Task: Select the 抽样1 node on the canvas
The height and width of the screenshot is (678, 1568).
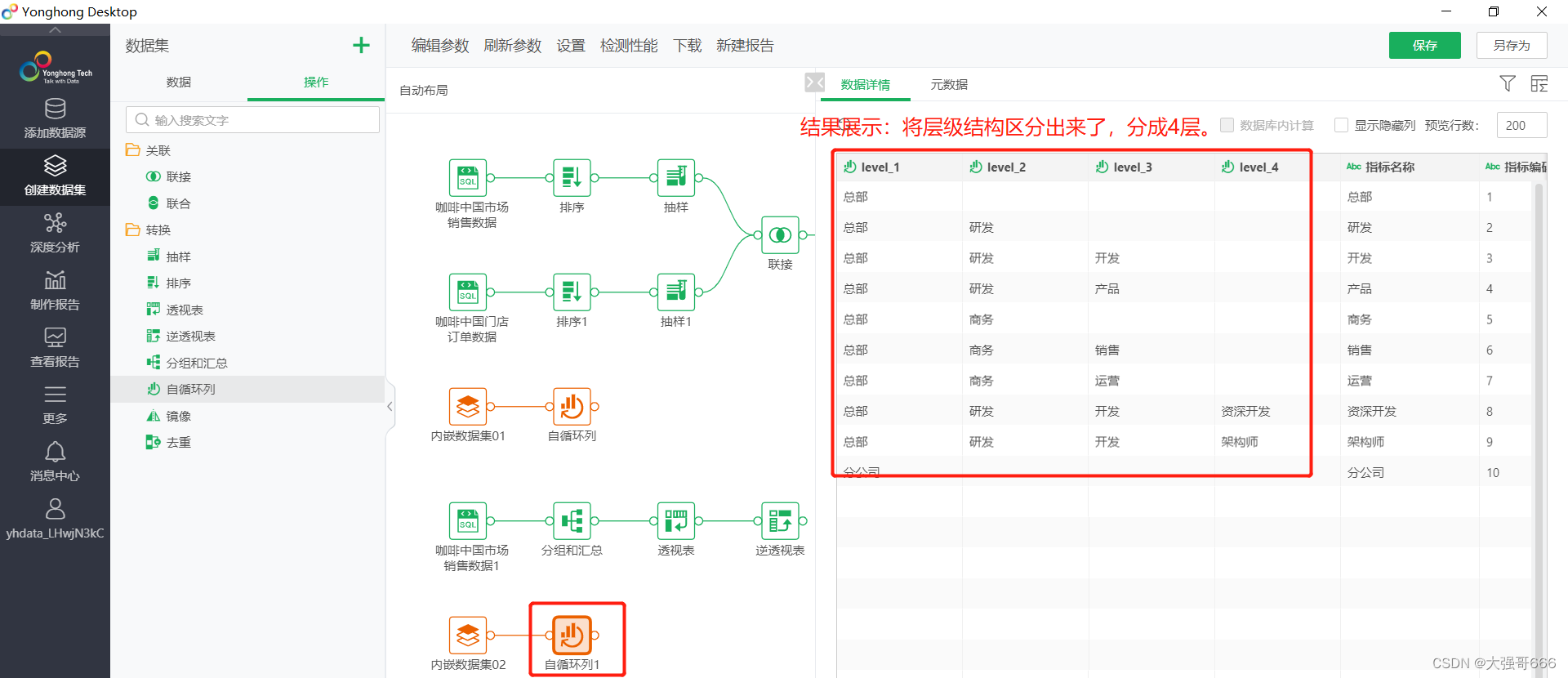Action: [676, 292]
